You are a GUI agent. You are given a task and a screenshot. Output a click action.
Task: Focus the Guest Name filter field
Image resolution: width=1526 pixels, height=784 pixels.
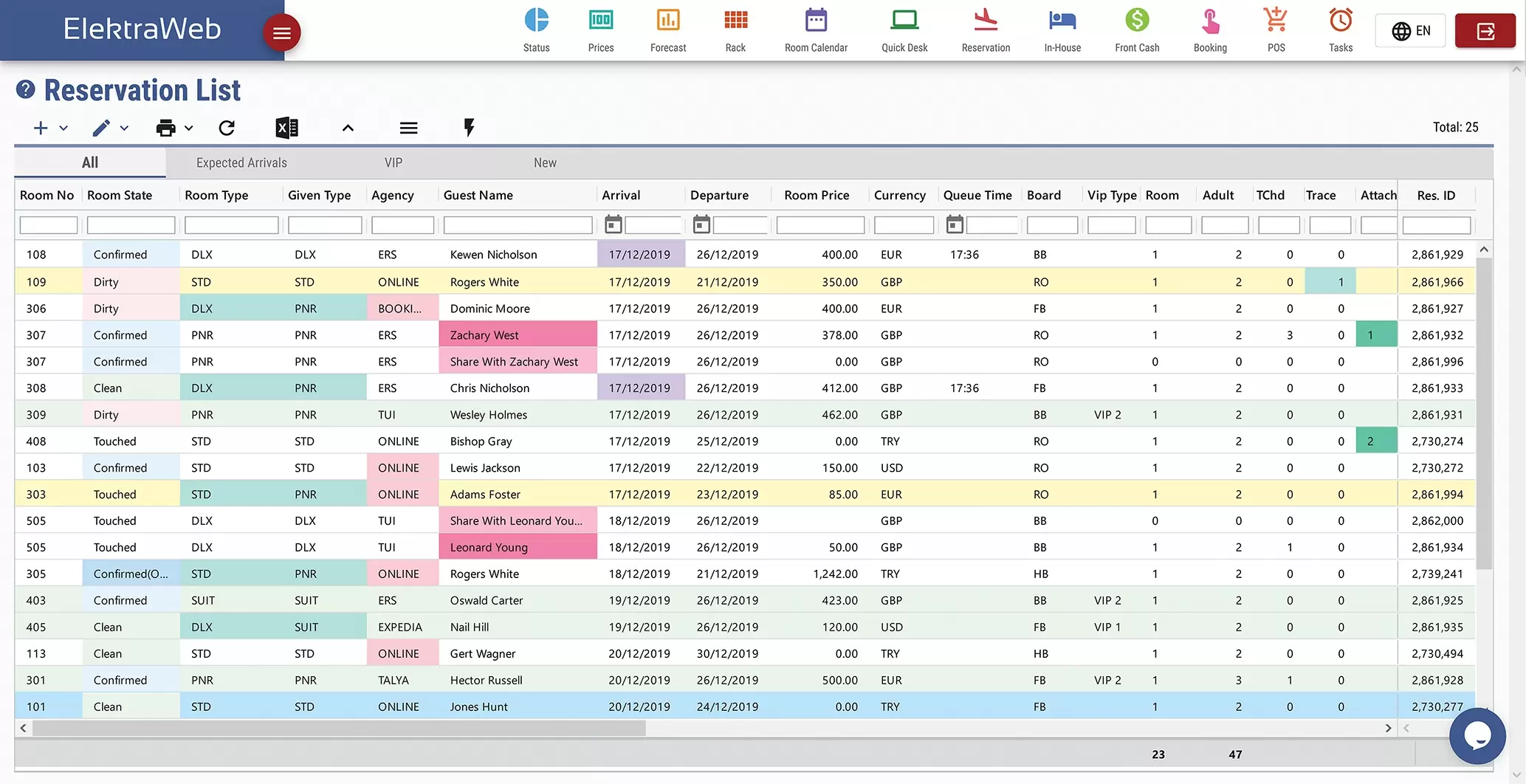[x=518, y=224]
